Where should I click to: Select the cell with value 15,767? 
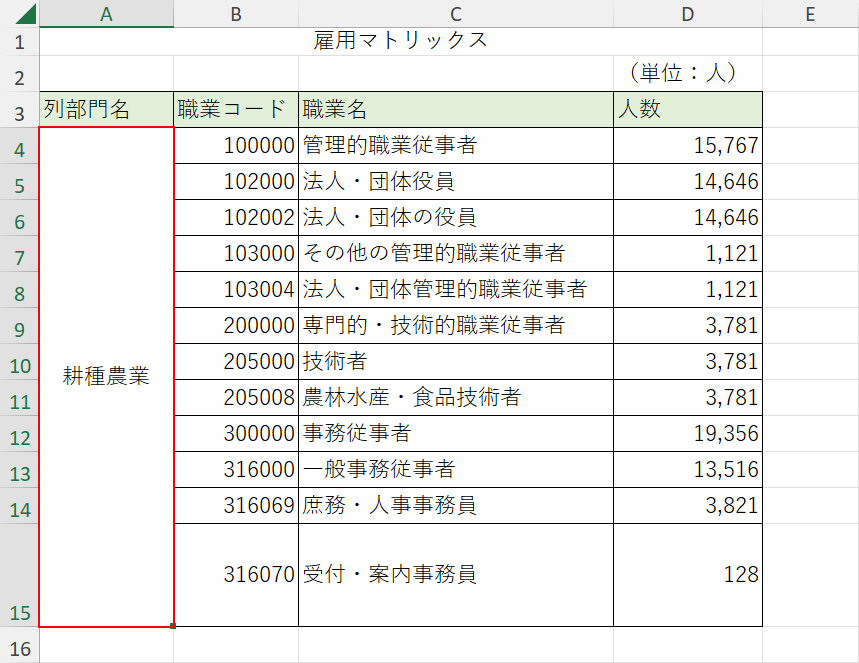[x=687, y=146]
